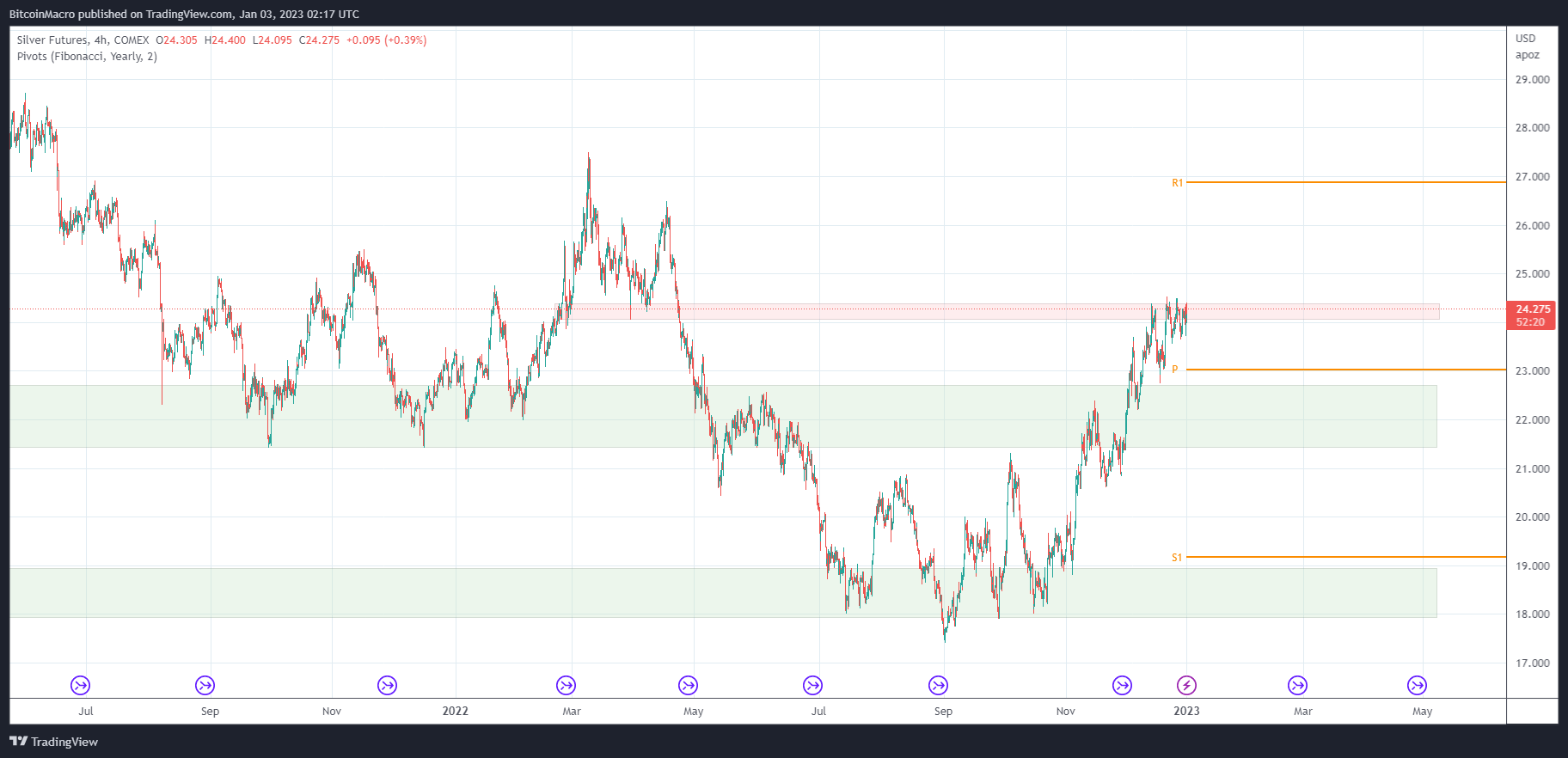This screenshot has height=758, width=1568.
Task: Click the apoz label under USD
Action: [1528, 55]
